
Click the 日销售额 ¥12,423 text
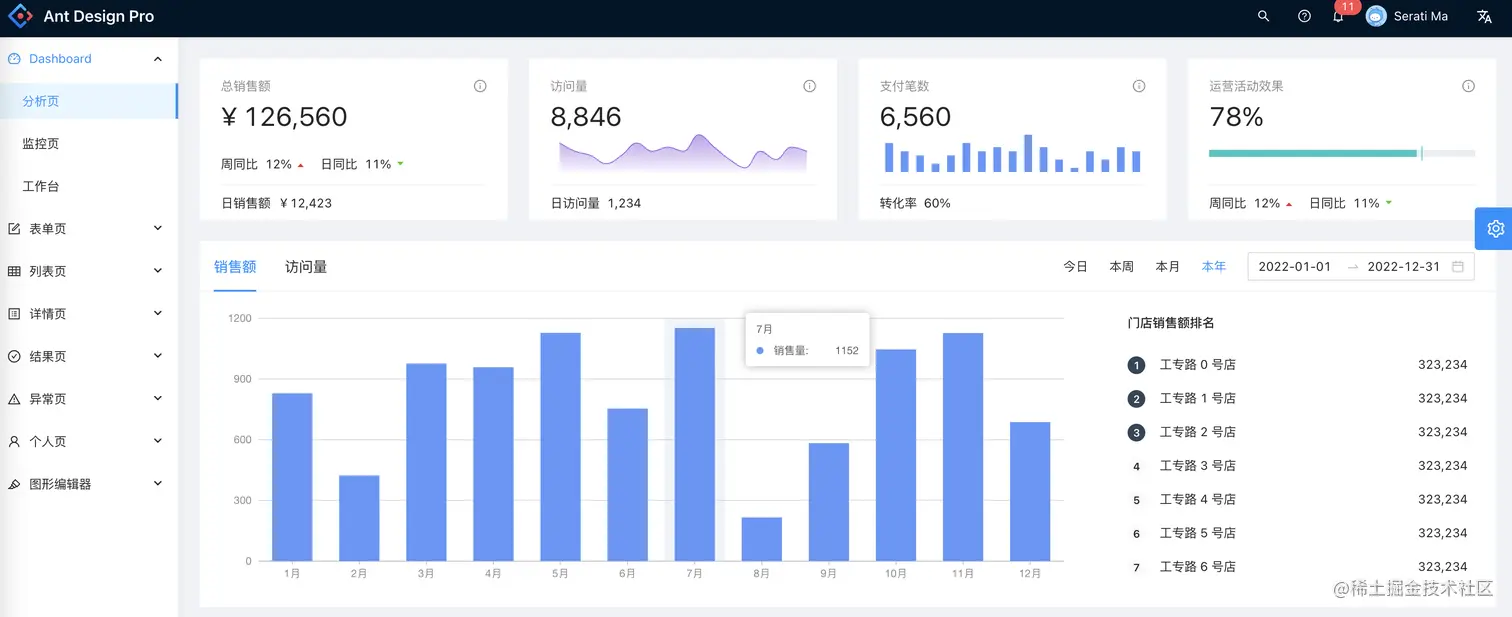click(276, 203)
